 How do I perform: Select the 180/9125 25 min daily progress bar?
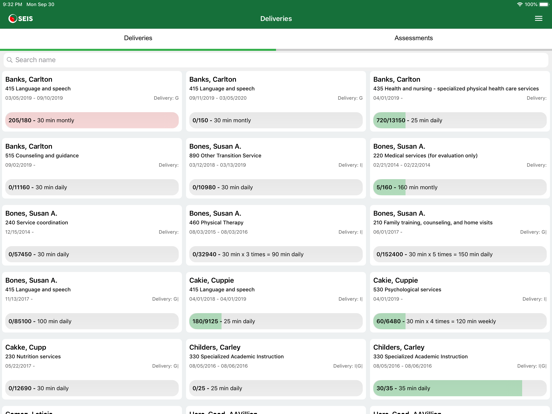276,321
